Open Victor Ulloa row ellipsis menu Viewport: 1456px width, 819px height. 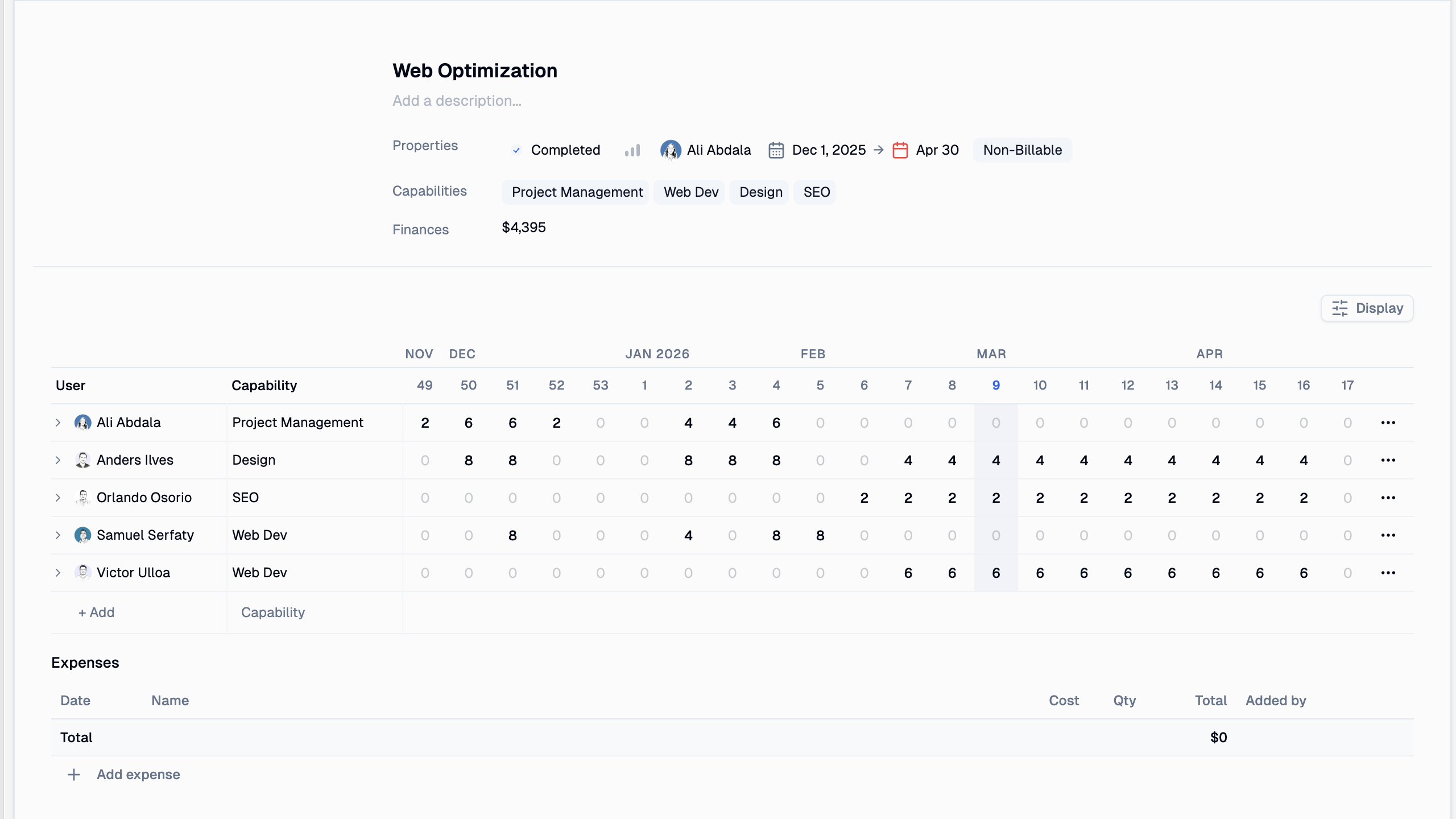[1388, 573]
